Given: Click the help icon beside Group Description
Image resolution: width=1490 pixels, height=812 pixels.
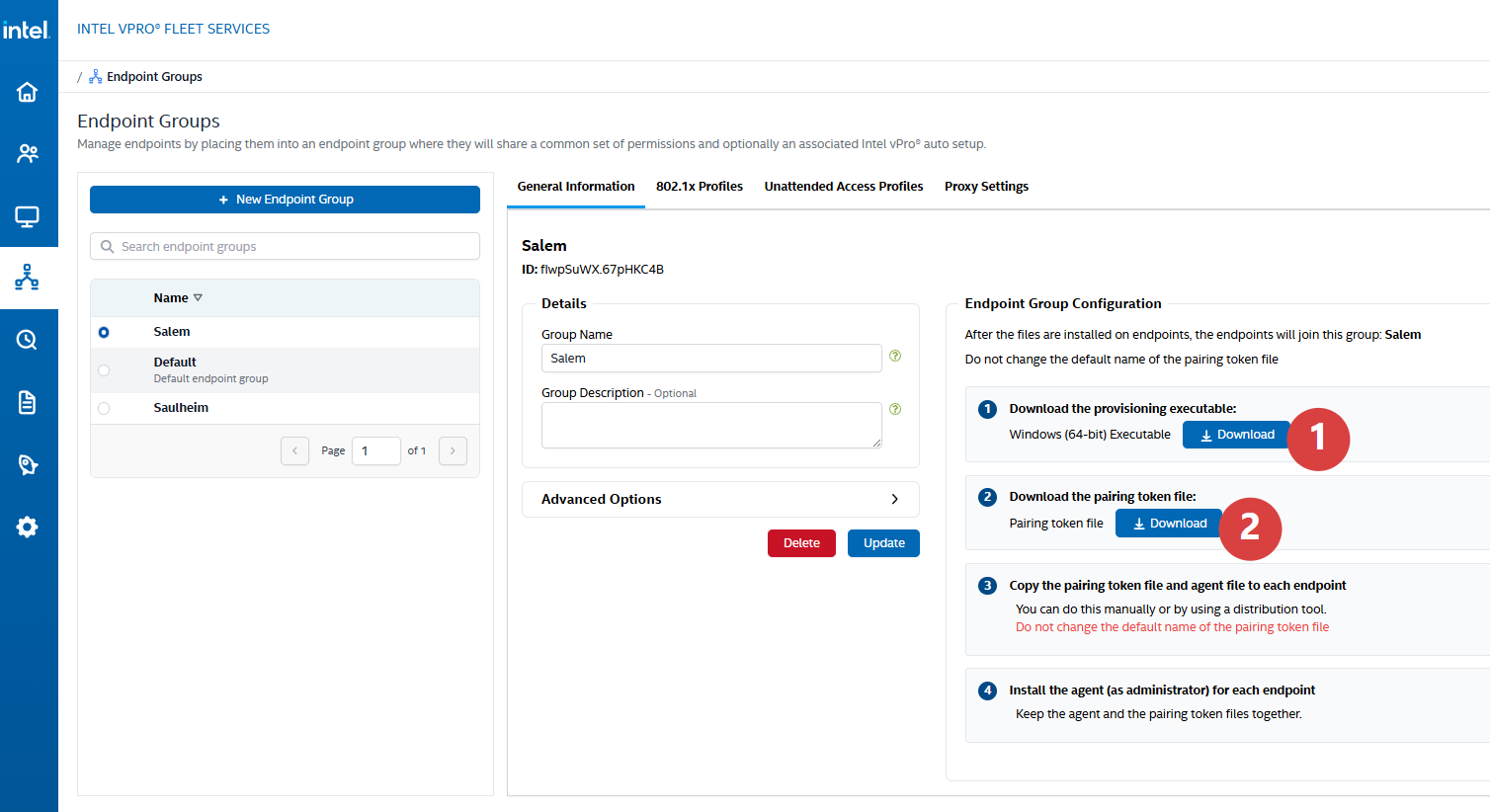Looking at the screenshot, I should point(895,409).
